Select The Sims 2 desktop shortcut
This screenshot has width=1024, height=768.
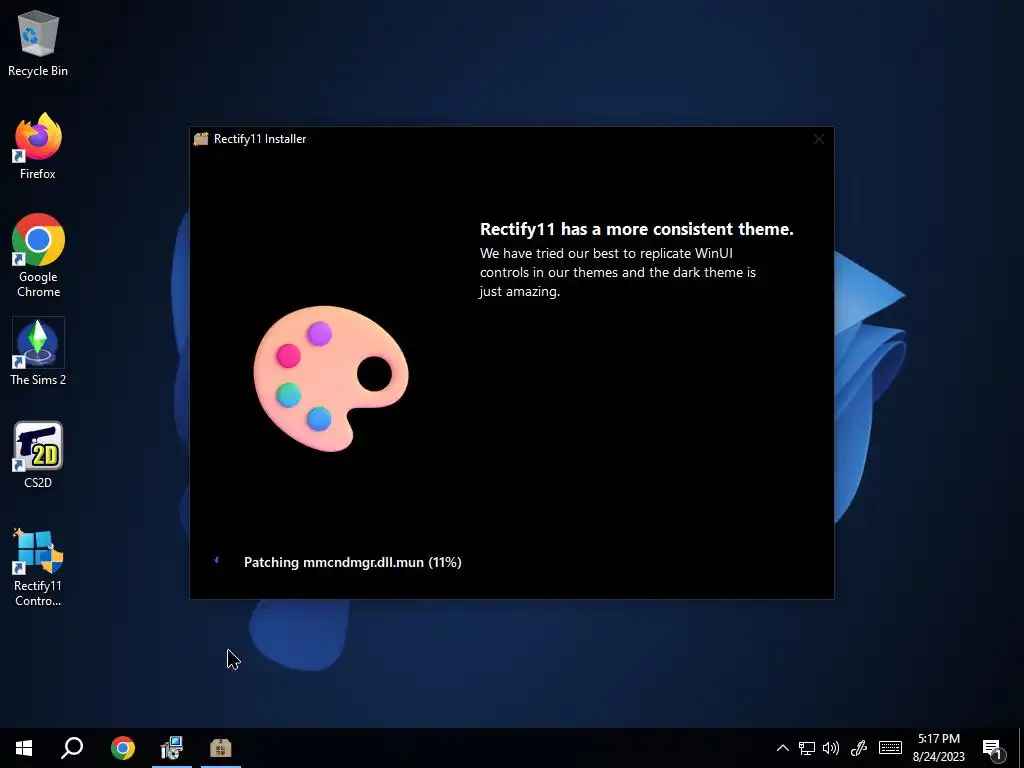coord(38,352)
